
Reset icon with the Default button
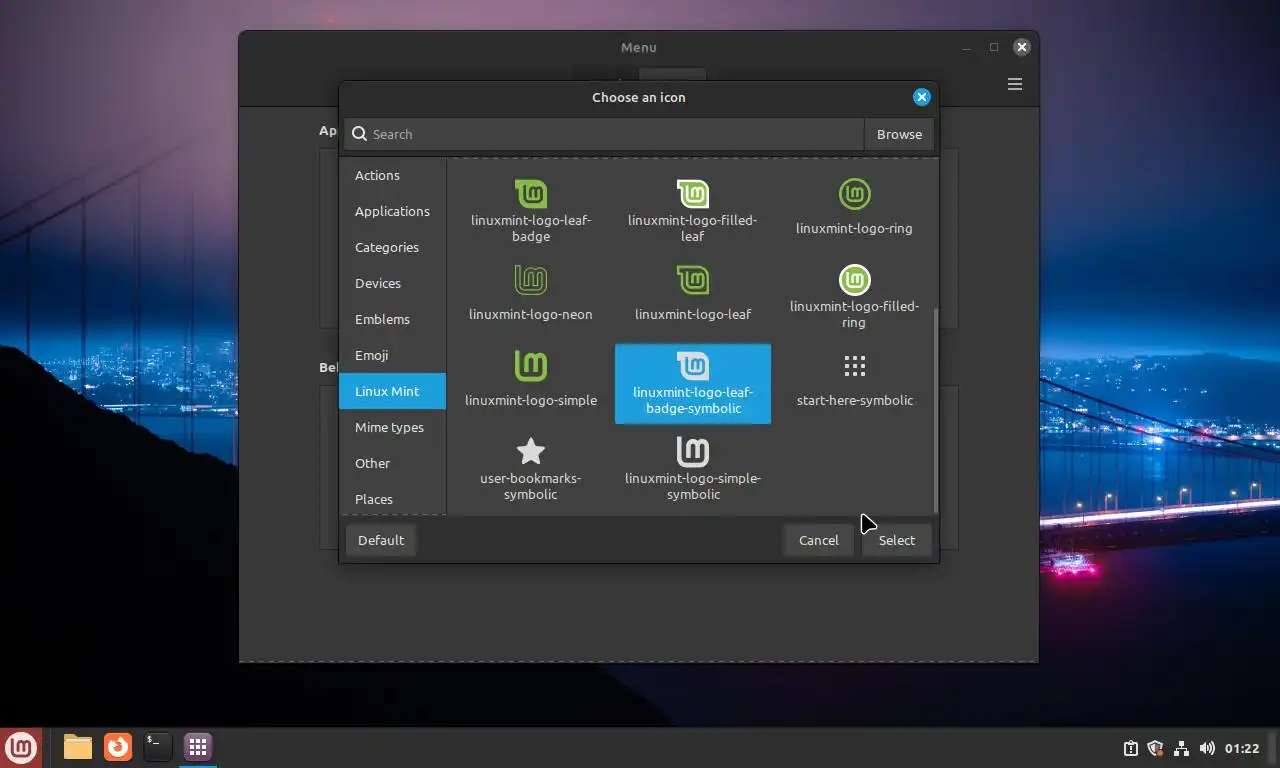pos(381,540)
